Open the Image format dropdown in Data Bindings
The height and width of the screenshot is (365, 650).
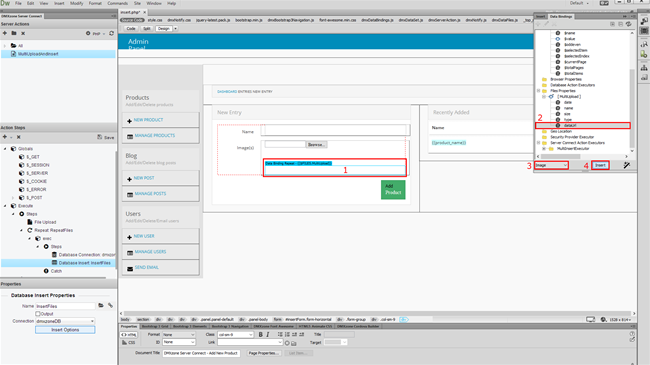coord(551,165)
